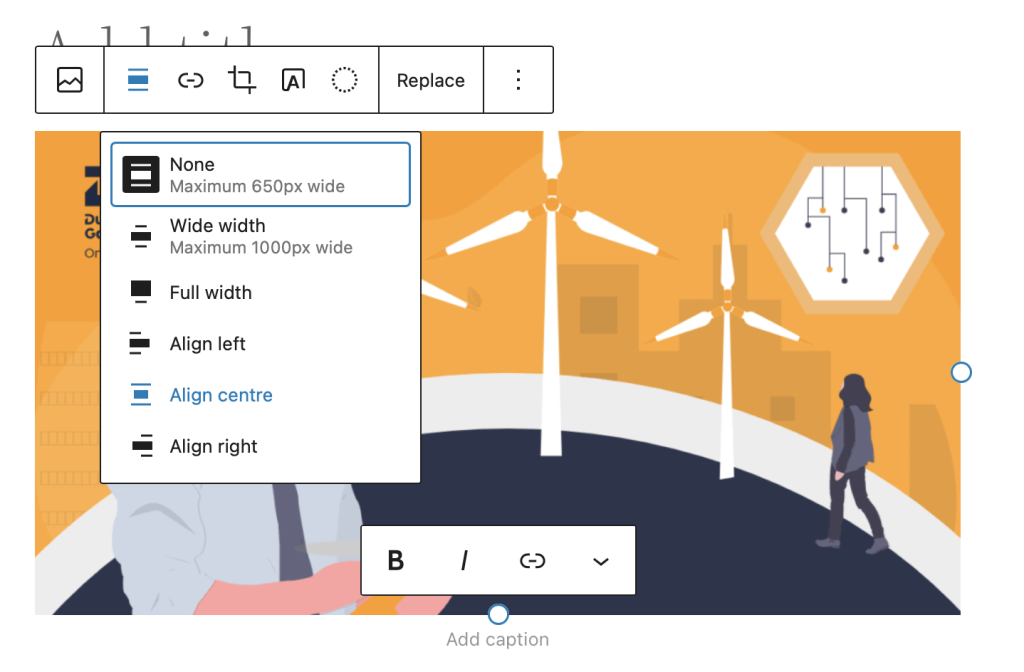Image resolution: width=1024 pixels, height=672 pixels.
Task: Select the Crop tool icon
Action: pyautogui.click(x=241, y=79)
